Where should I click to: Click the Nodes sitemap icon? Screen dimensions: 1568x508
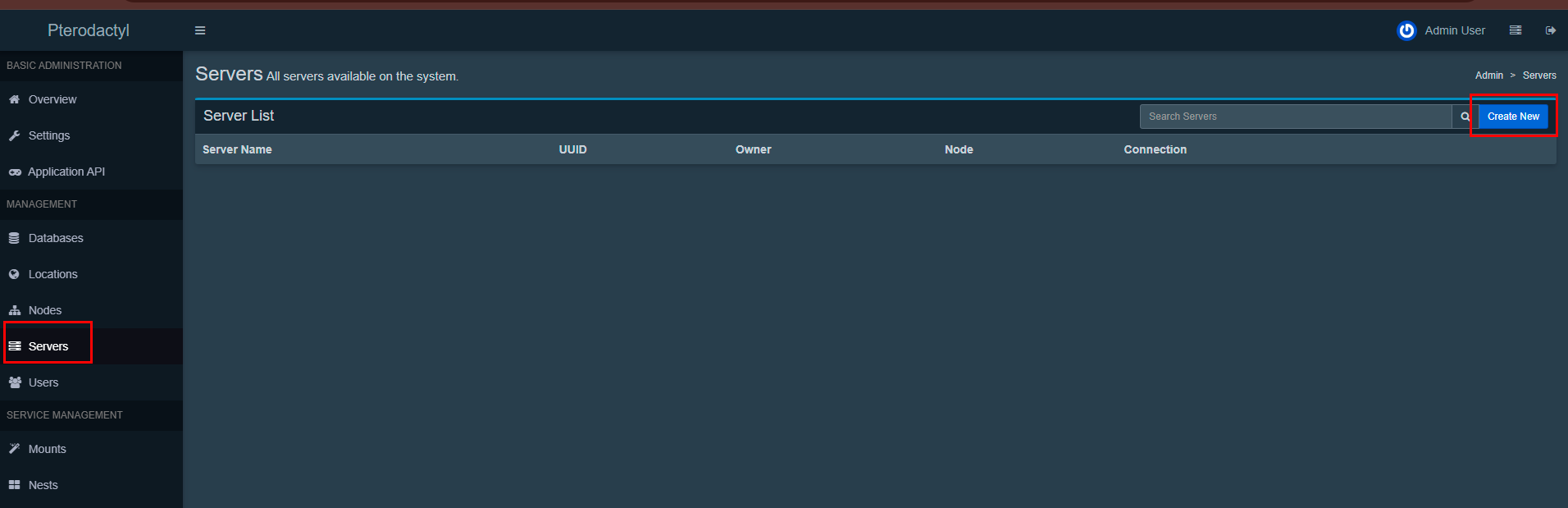[x=14, y=310]
